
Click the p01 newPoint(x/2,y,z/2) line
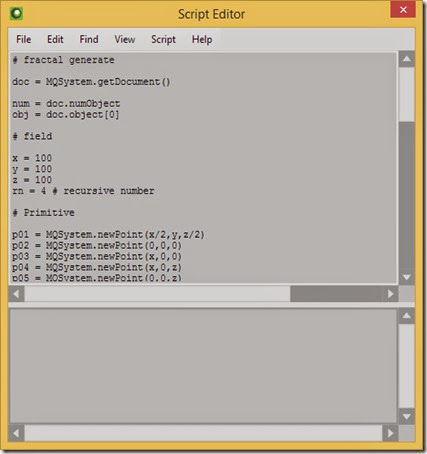pos(108,234)
